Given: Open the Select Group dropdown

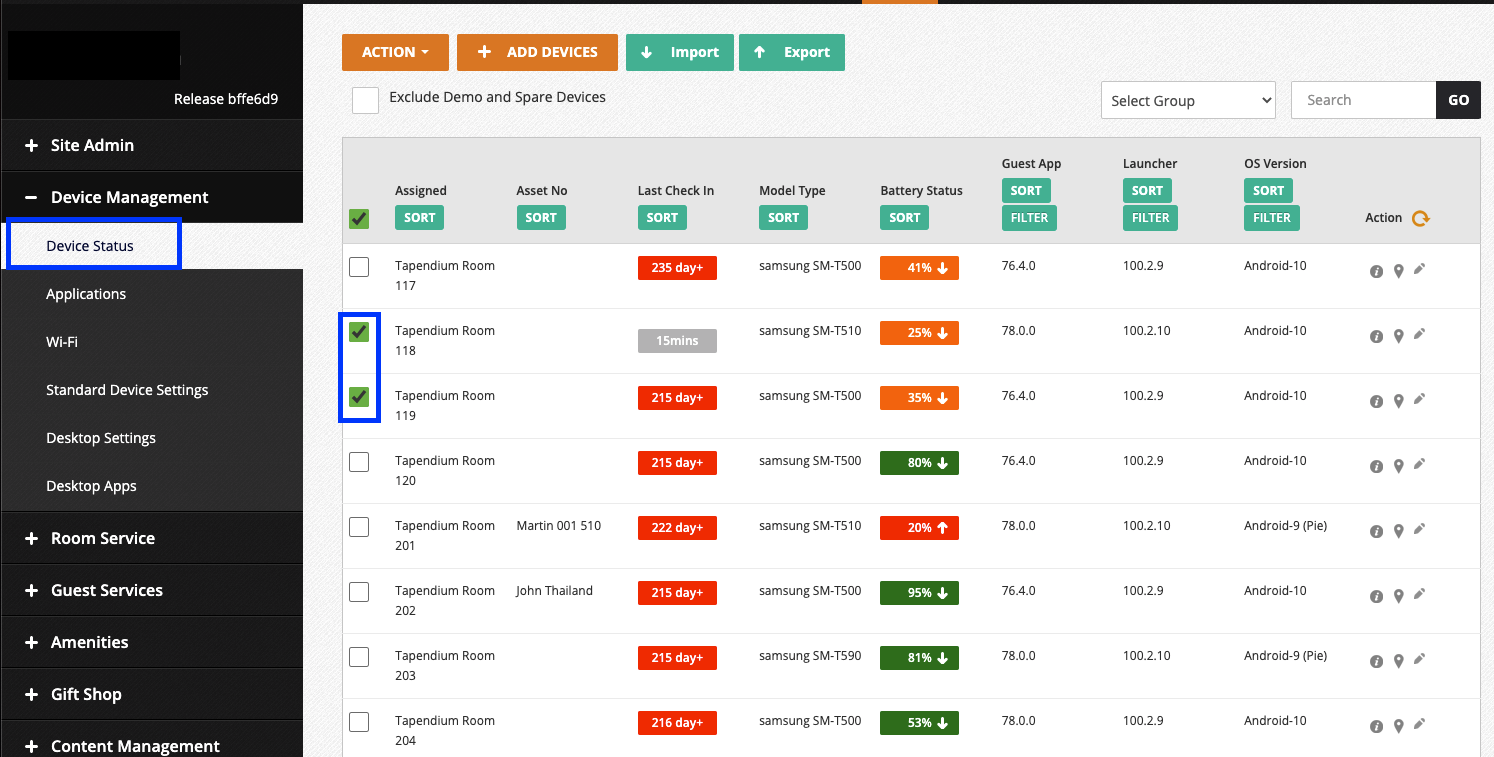Looking at the screenshot, I should (1187, 101).
